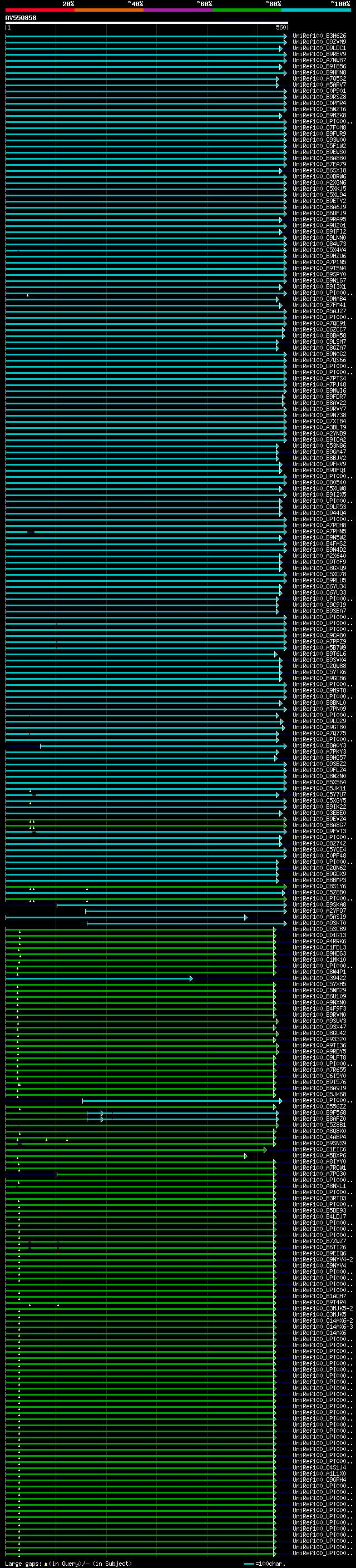Click the UniRef100_B8A880 label
The width and height of the screenshot is (356, 1568).
coord(319,159)
